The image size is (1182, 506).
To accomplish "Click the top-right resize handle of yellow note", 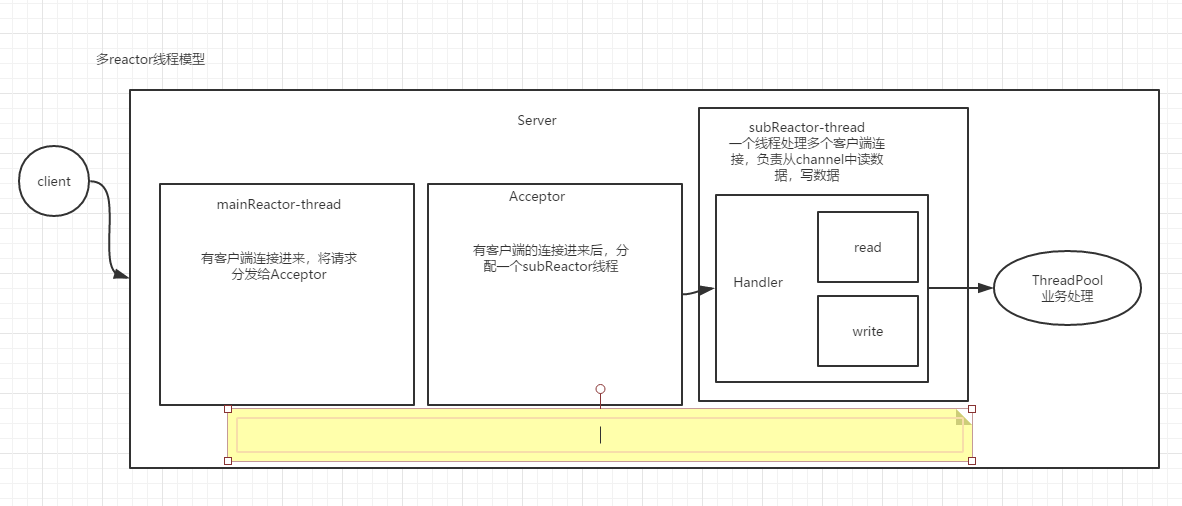I will 972,409.
